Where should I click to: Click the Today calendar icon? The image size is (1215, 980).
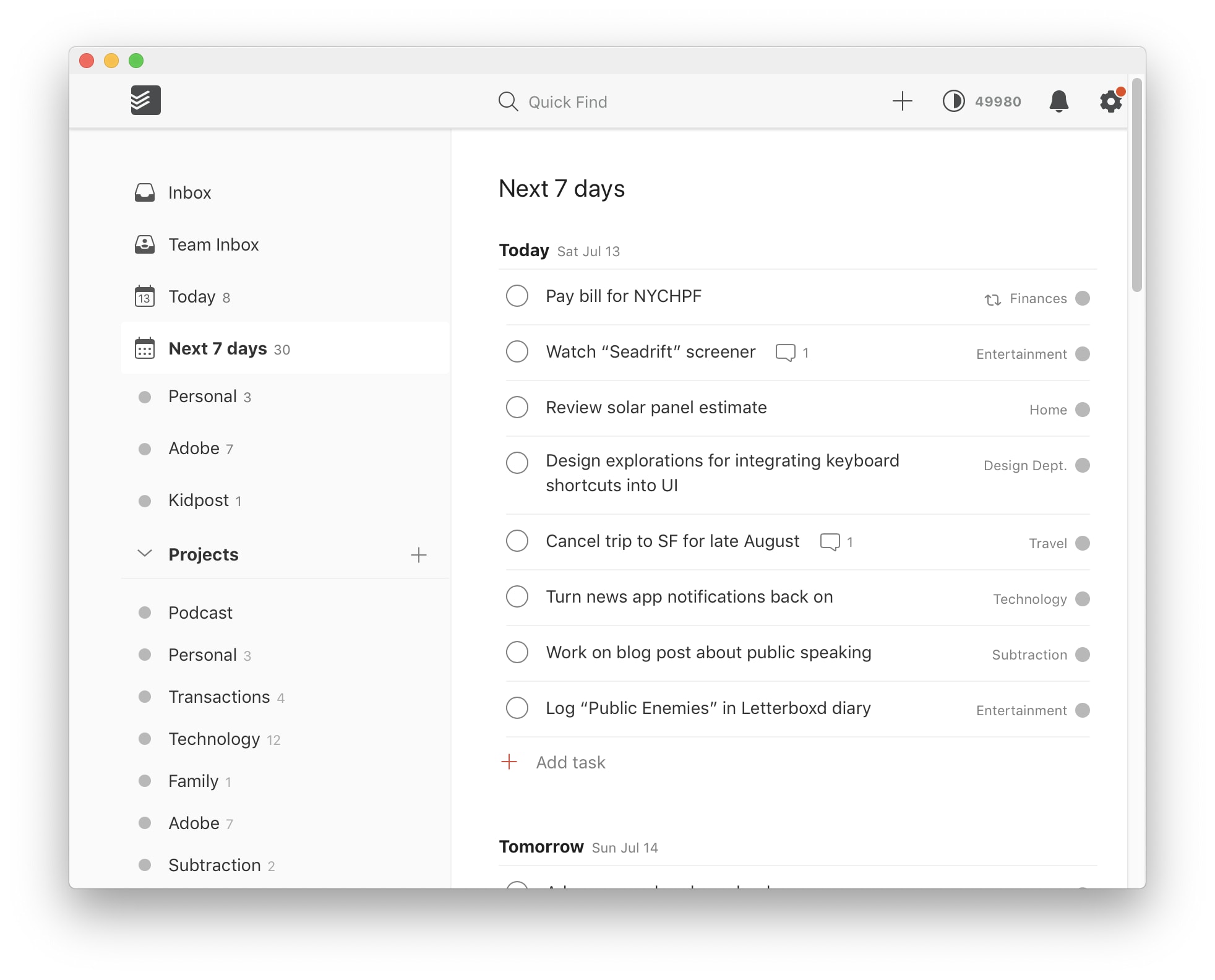pos(145,296)
